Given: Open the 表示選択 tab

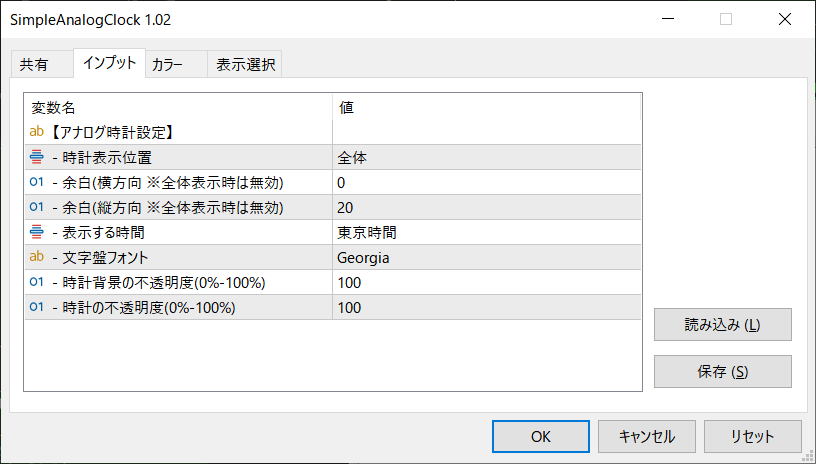Looking at the screenshot, I should 245,65.
